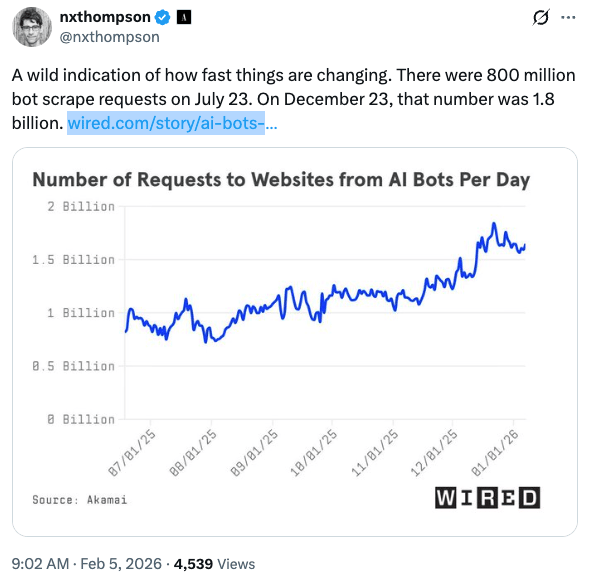Click the 4,539 Views count
The width and height of the screenshot is (593, 583).
[x=214, y=564]
